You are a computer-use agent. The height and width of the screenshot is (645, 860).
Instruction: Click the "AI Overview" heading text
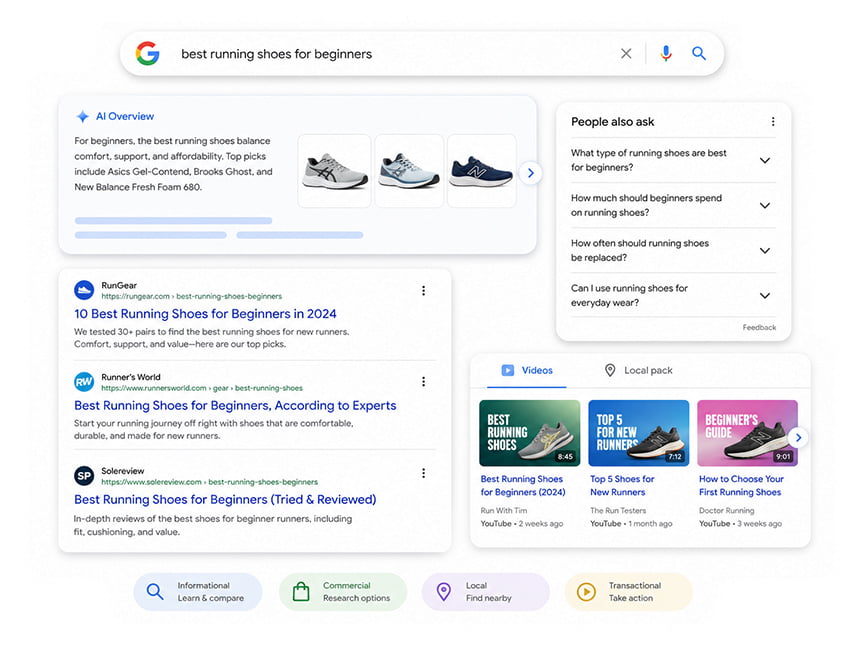tap(125, 116)
